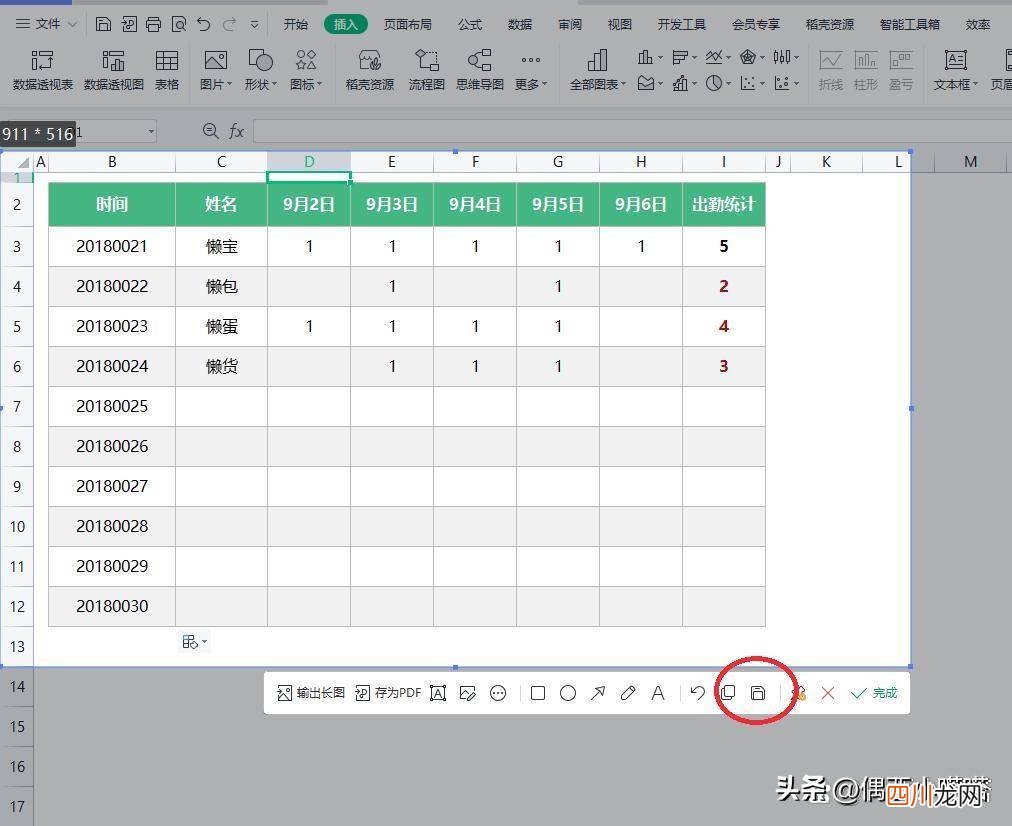The image size is (1012, 826).
Task: Select the text annotation tool A
Action: [658, 693]
